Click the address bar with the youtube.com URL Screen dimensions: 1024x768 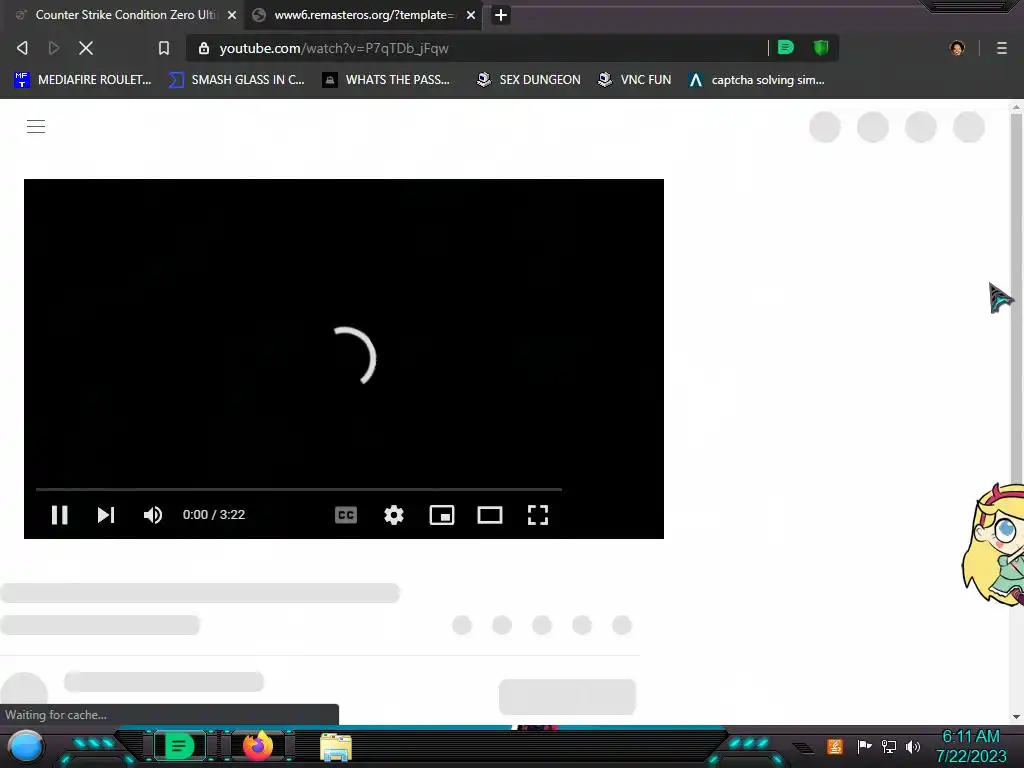point(480,48)
